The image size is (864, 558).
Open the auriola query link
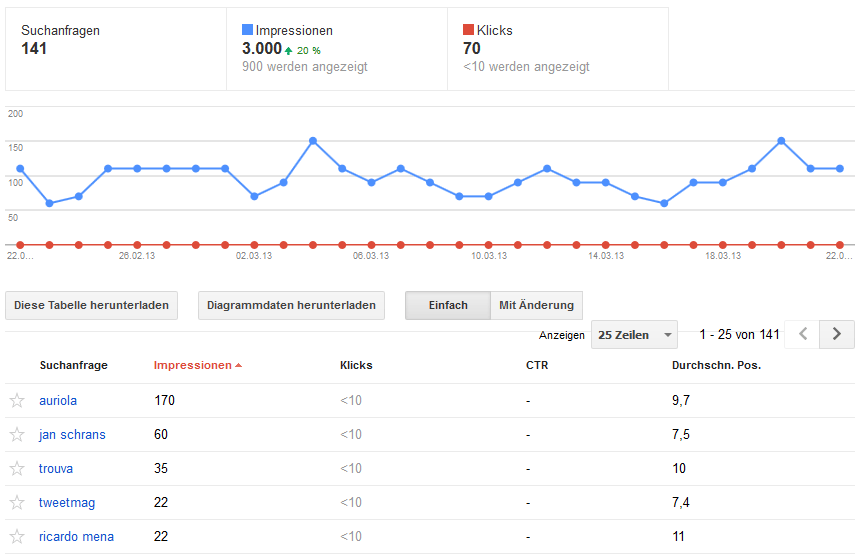[58, 400]
